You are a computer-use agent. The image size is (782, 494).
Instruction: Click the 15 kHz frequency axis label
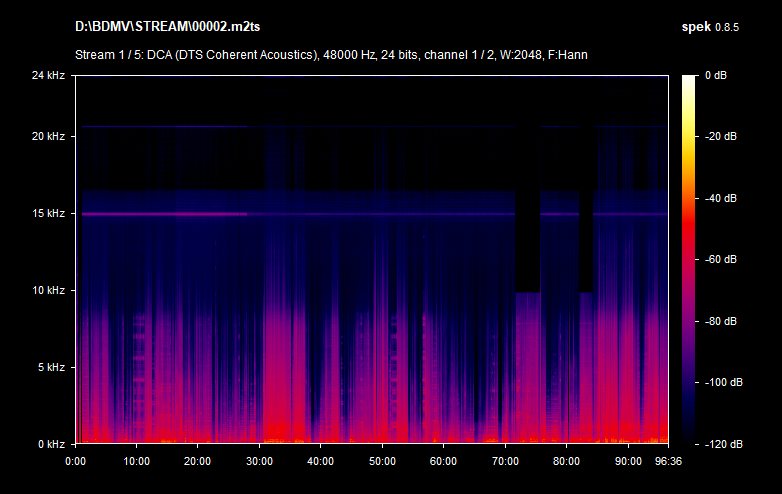(47, 214)
